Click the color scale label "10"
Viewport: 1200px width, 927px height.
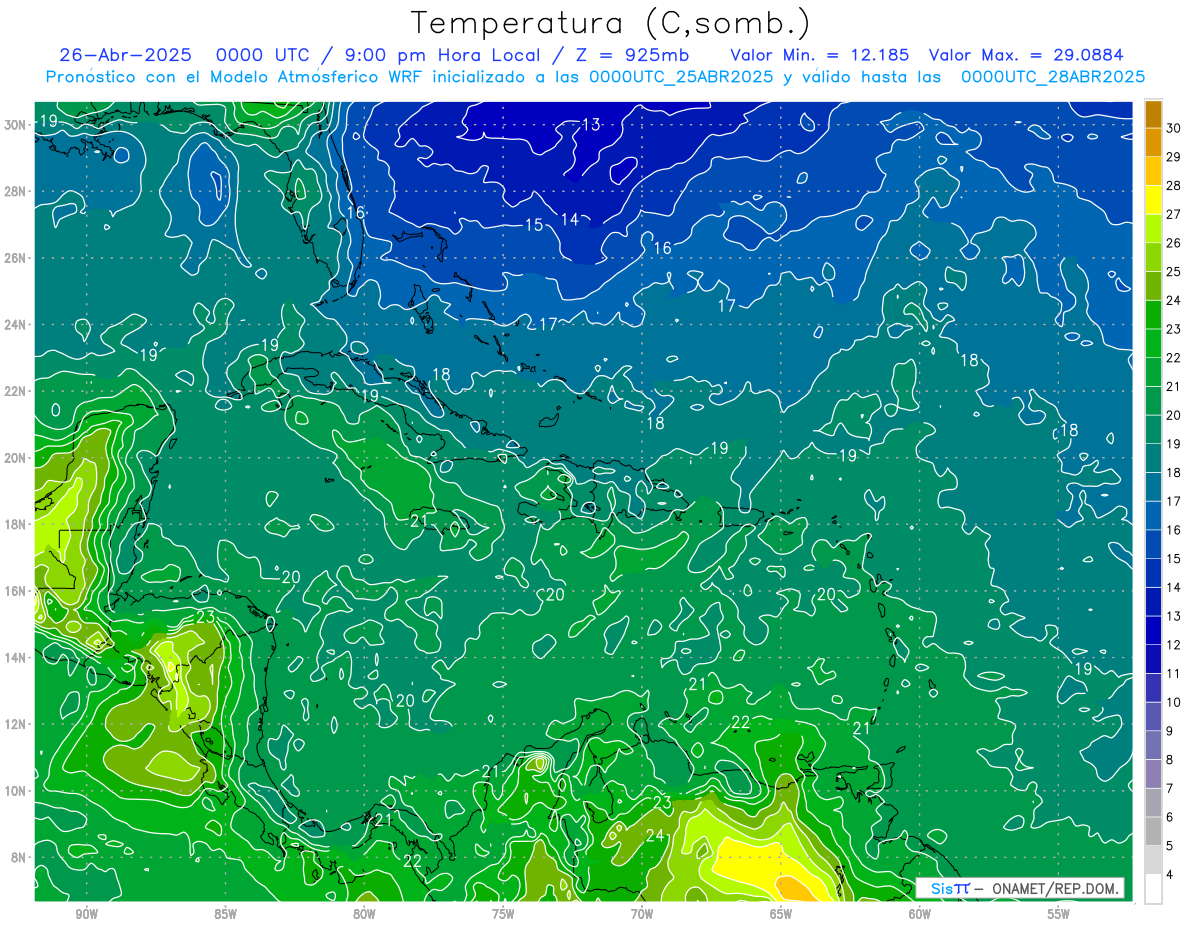coord(1173,702)
